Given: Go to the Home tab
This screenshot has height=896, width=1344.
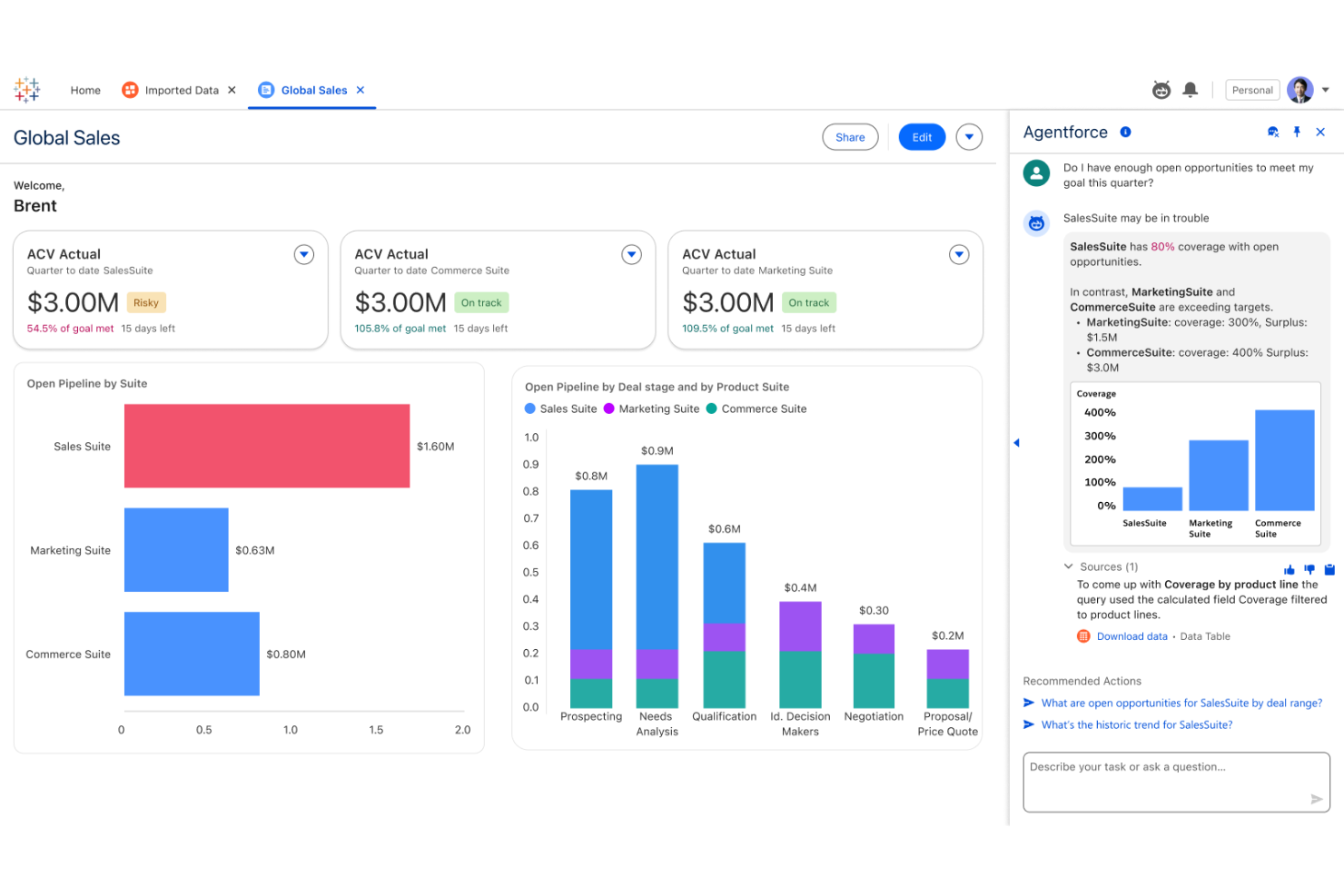Looking at the screenshot, I should (85, 90).
